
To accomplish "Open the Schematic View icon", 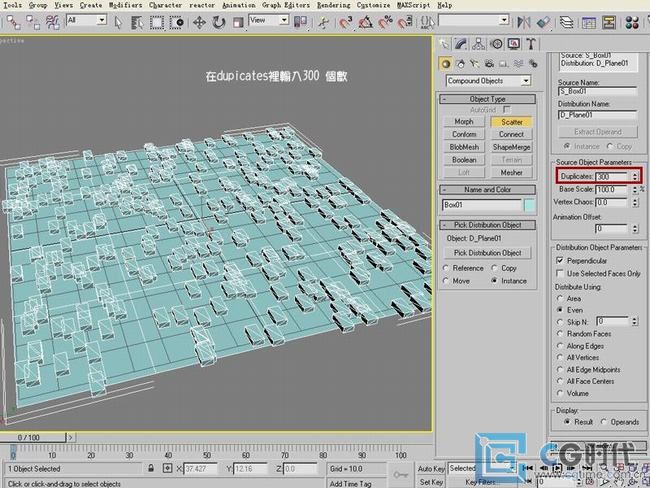I will click(609, 22).
